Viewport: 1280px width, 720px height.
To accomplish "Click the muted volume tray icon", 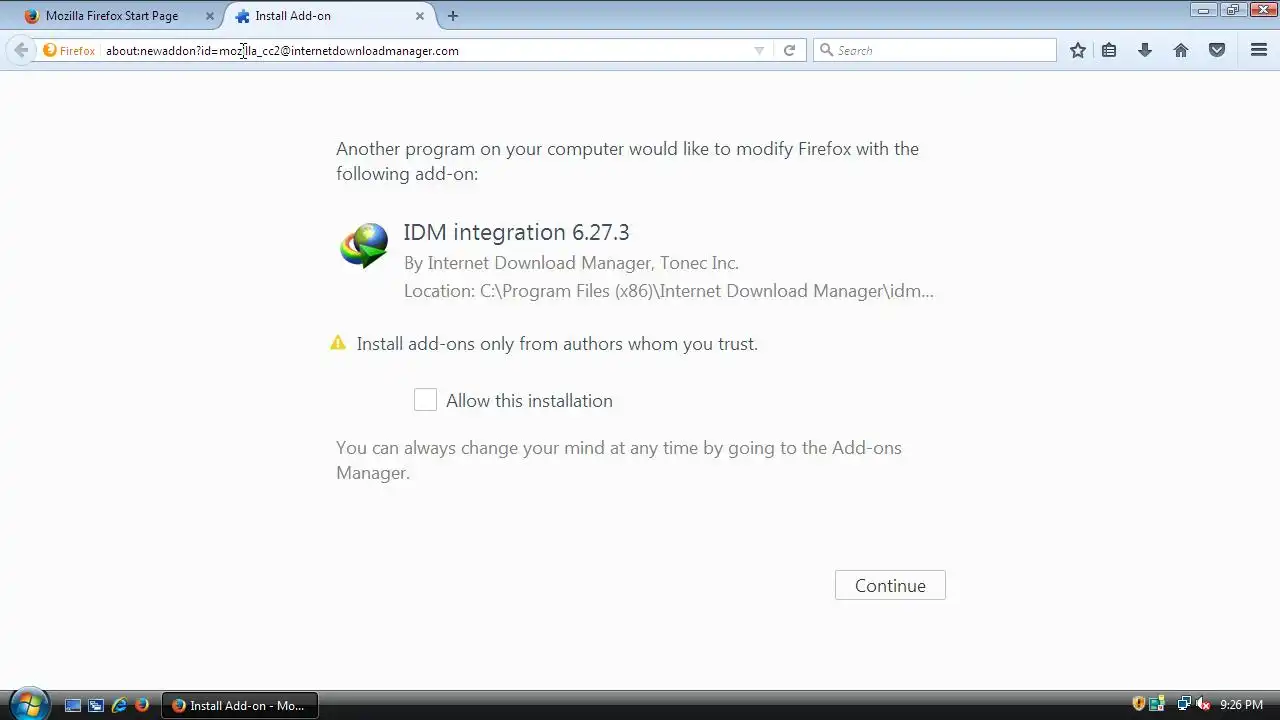I will pos(1204,705).
